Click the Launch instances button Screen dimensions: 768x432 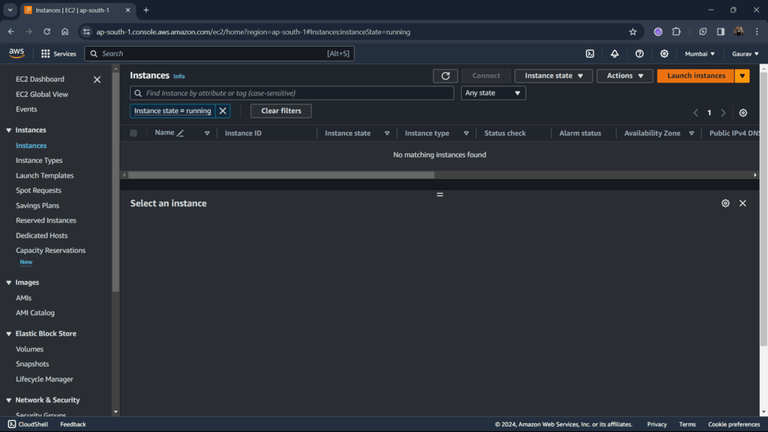click(x=696, y=76)
